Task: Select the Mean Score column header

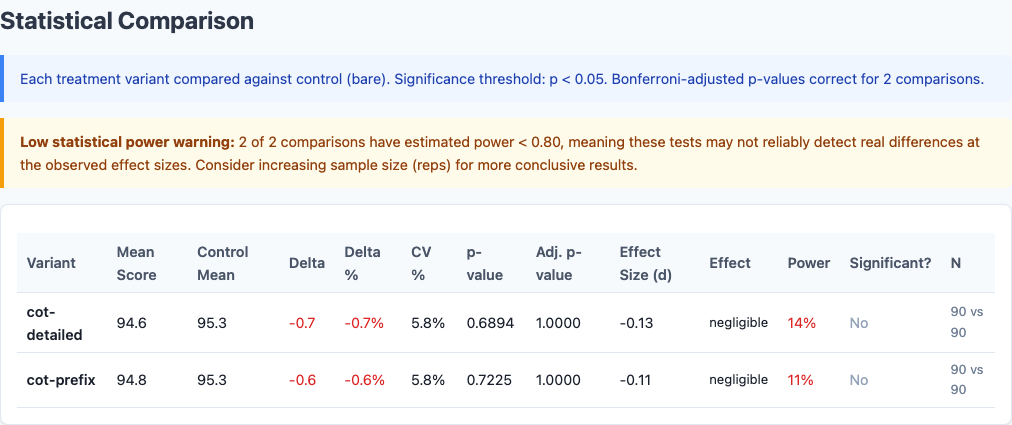Action: pyautogui.click(x=136, y=263)
